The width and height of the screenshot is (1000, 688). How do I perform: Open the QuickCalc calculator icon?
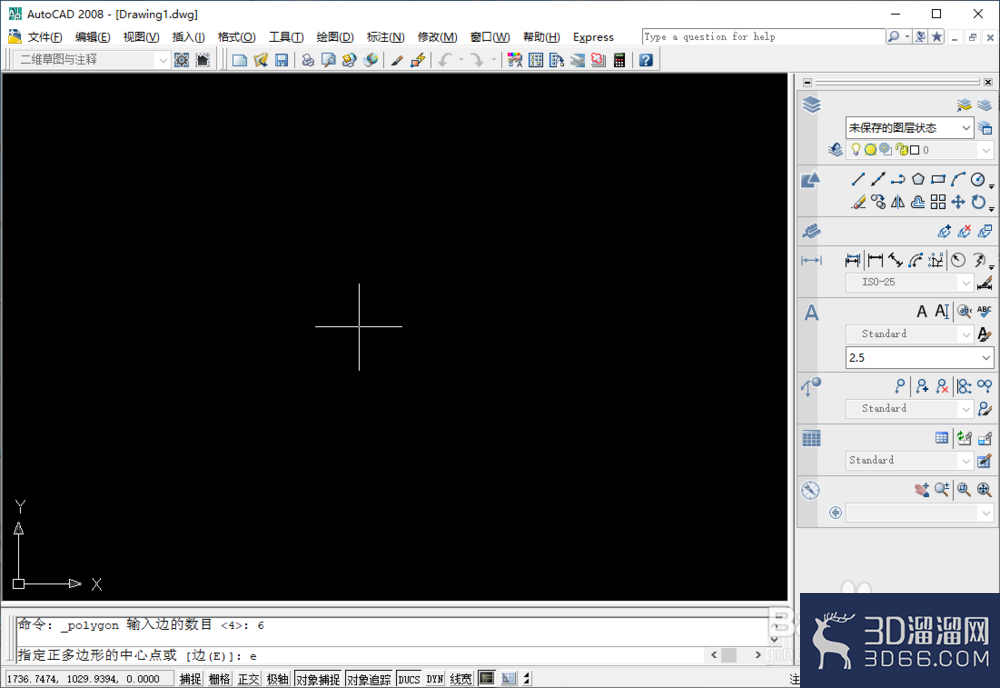619,60
